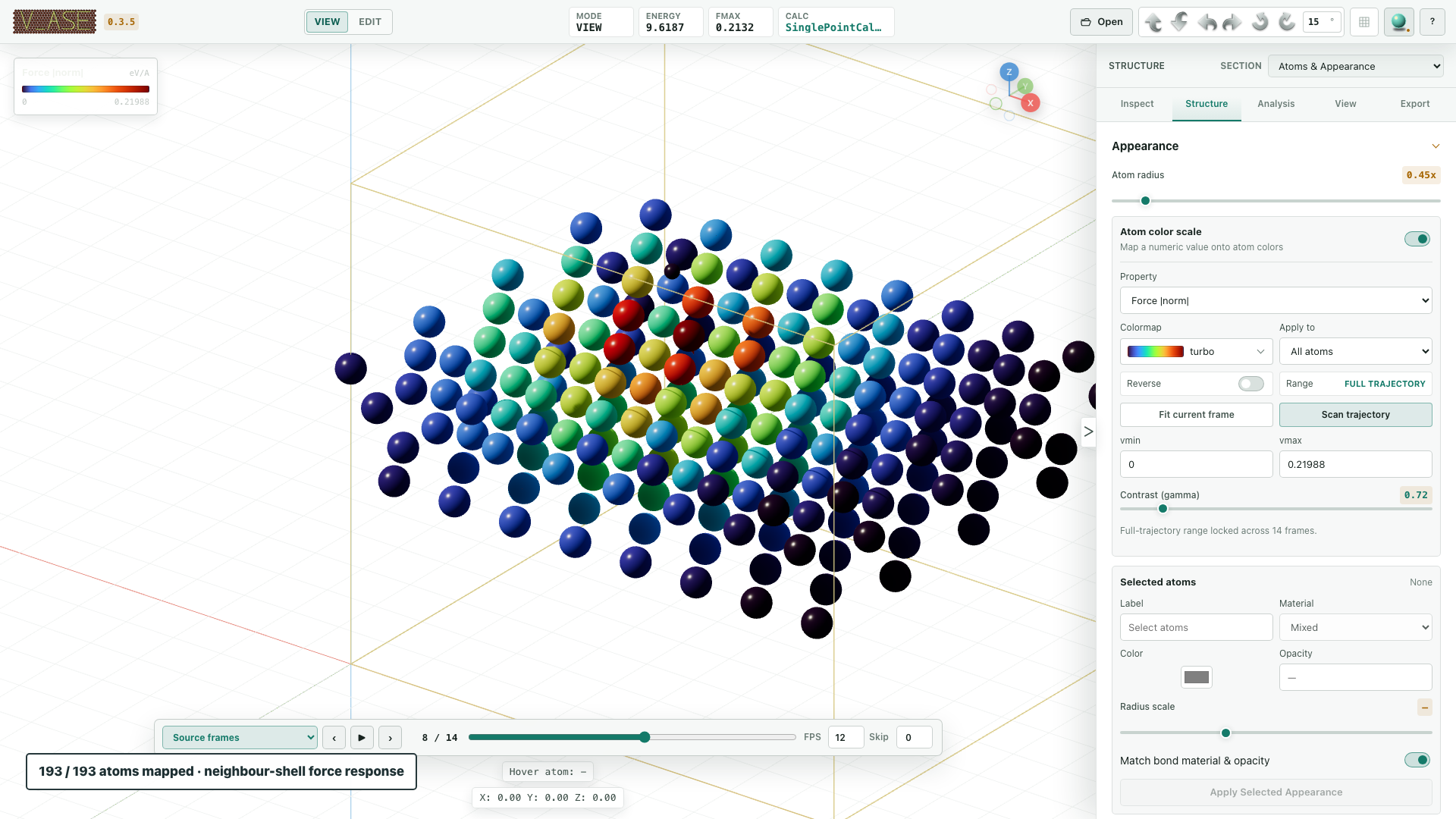
Task: Click the Opacity input field
Action: (1356, 678)
